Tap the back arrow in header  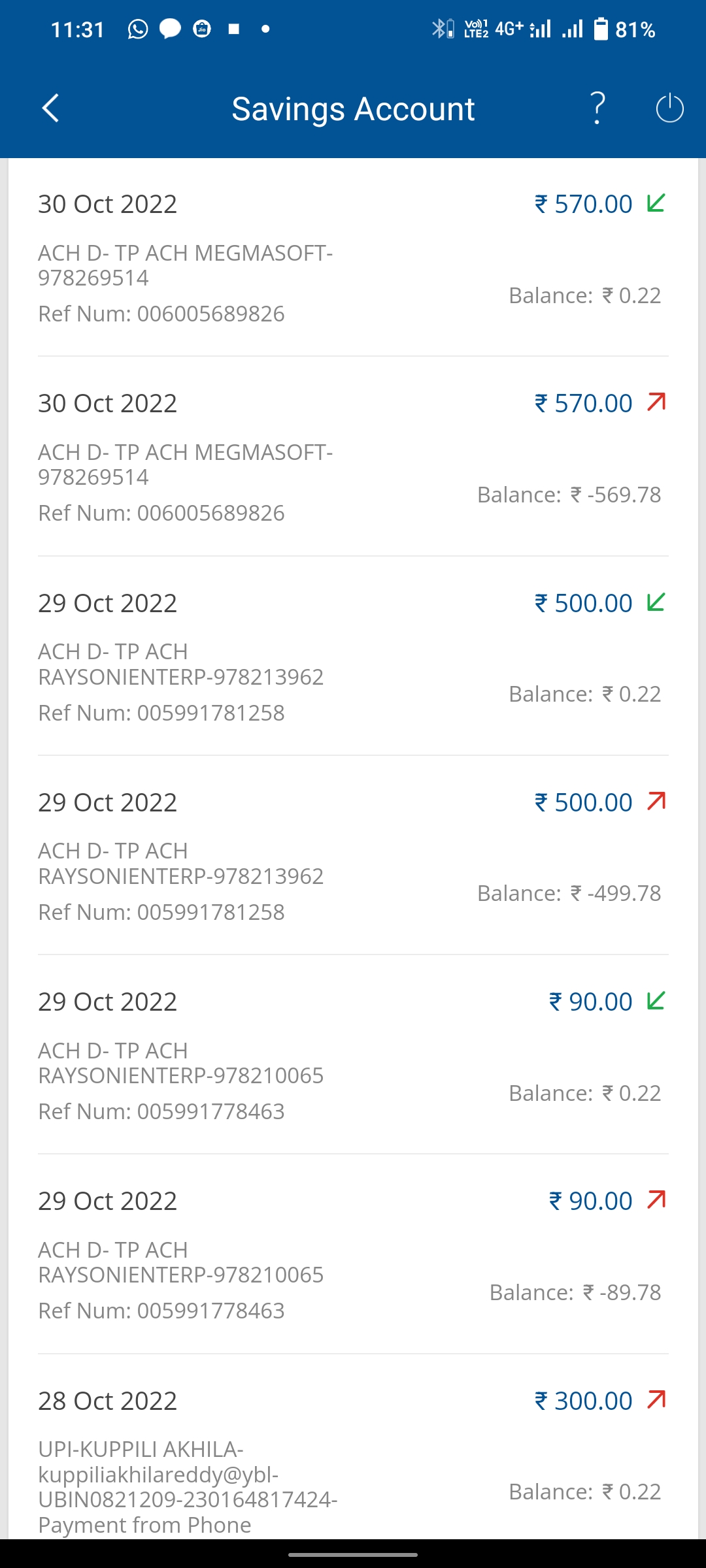51,108
